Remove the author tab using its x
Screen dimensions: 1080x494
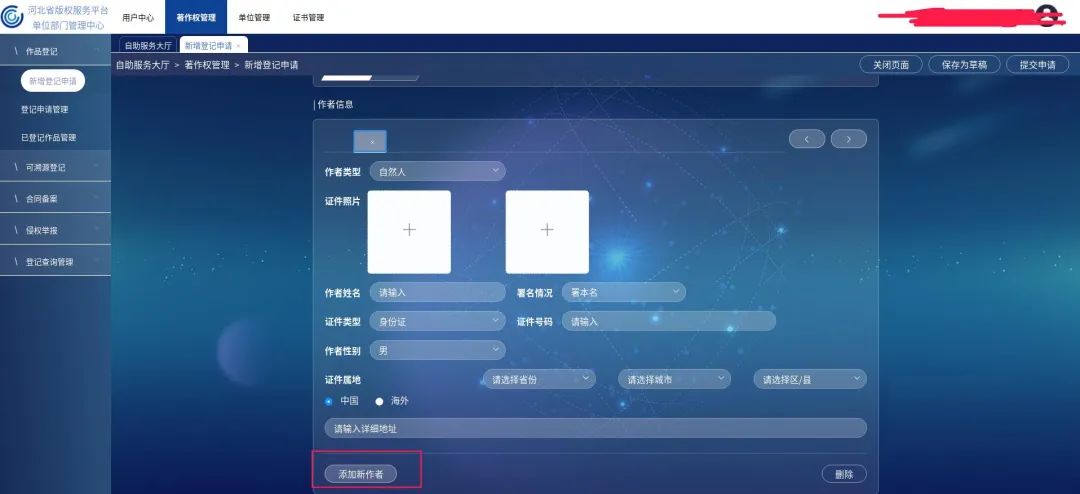coord(372,142)
